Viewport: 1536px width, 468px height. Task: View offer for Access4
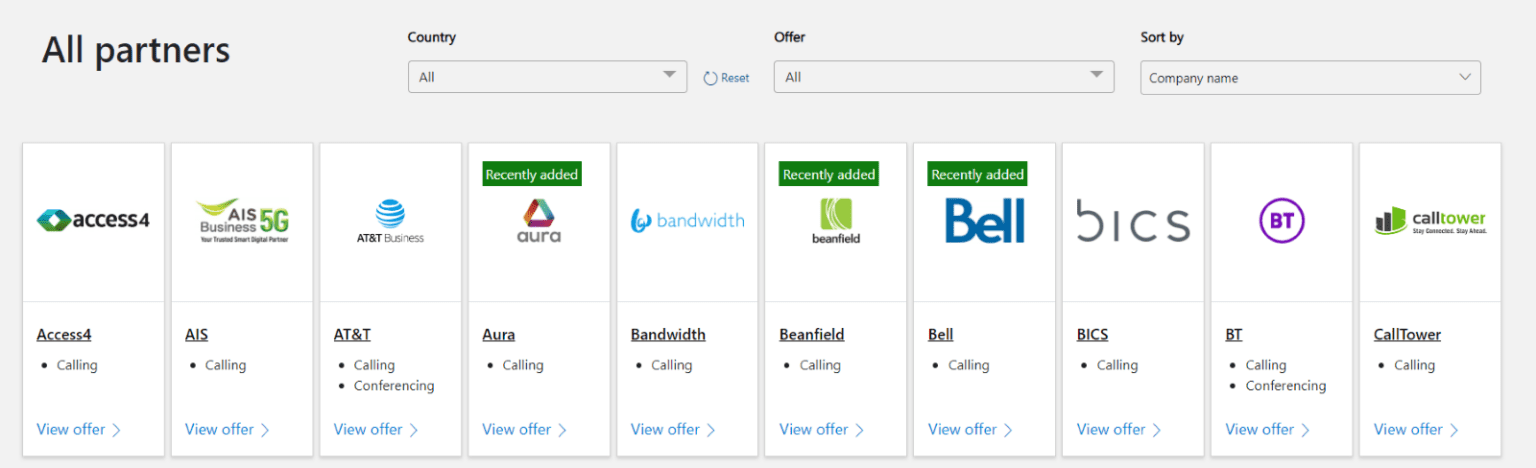pos(78,429)
